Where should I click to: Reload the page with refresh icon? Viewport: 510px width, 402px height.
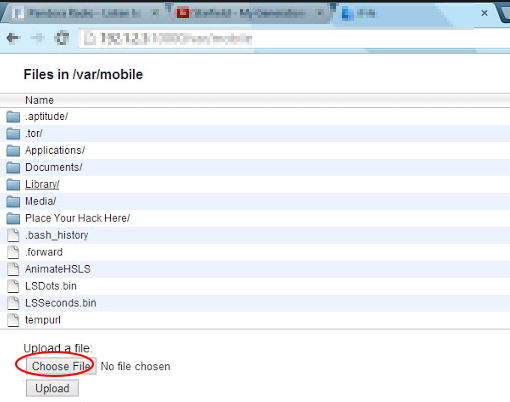tap(62, 38)
